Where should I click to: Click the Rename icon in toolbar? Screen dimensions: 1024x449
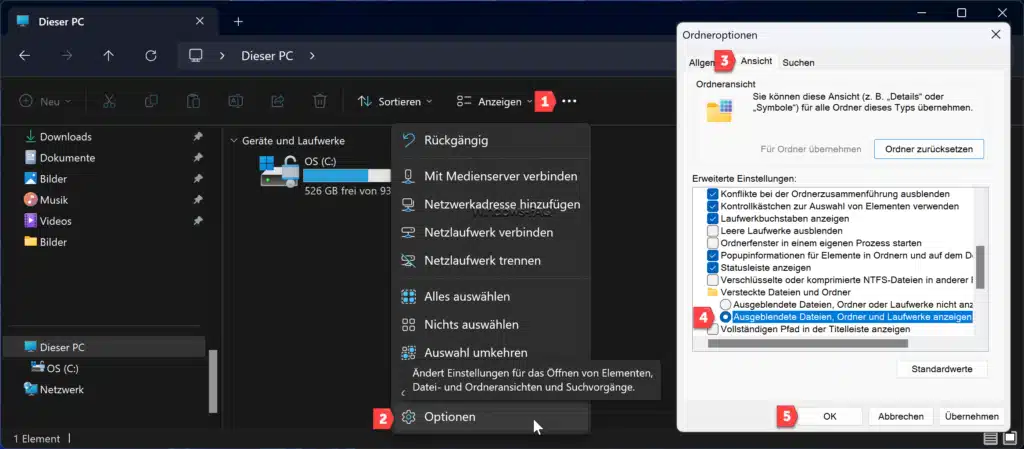(235, 101)
